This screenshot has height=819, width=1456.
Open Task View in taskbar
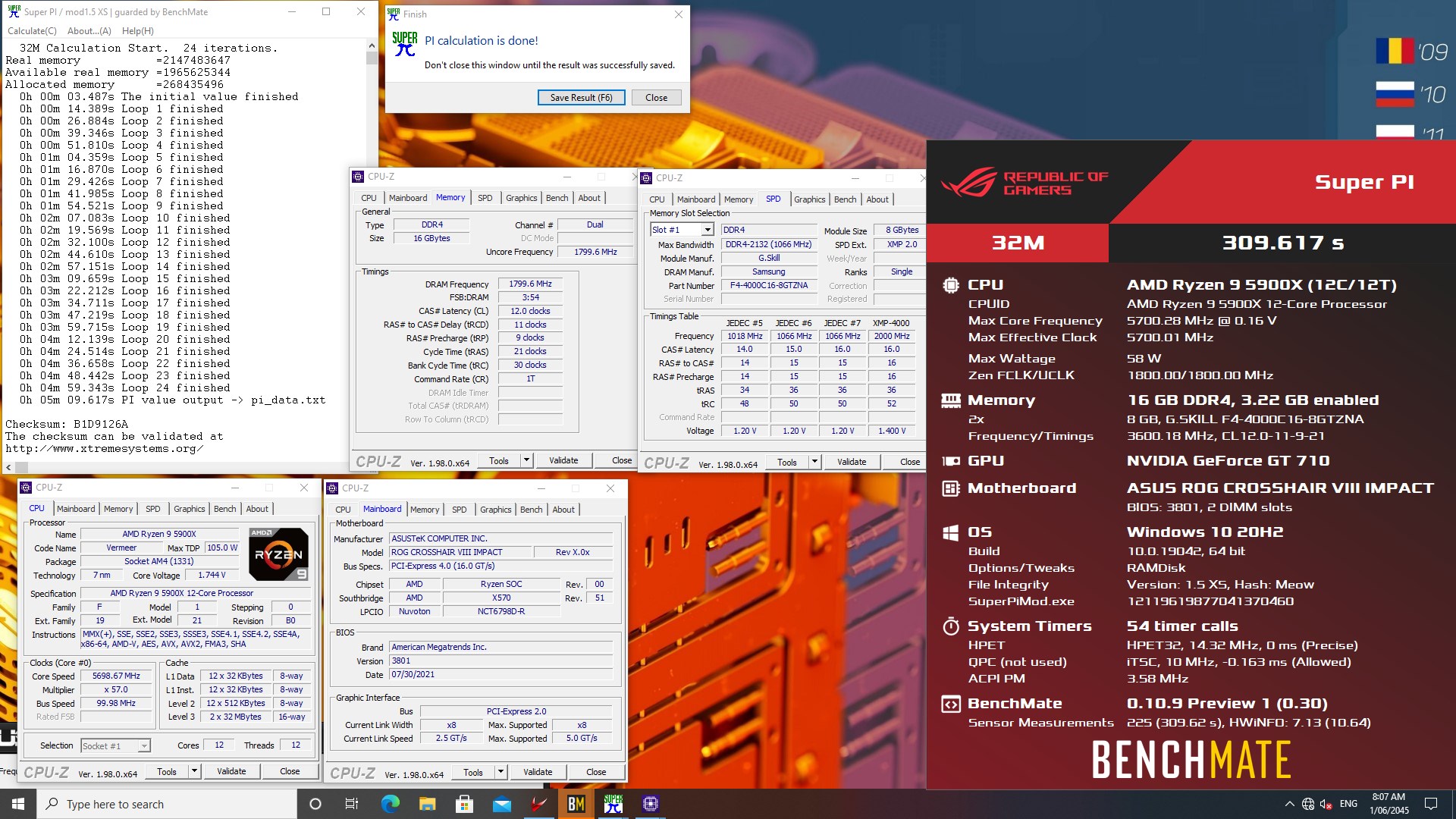tap(352, 804)
